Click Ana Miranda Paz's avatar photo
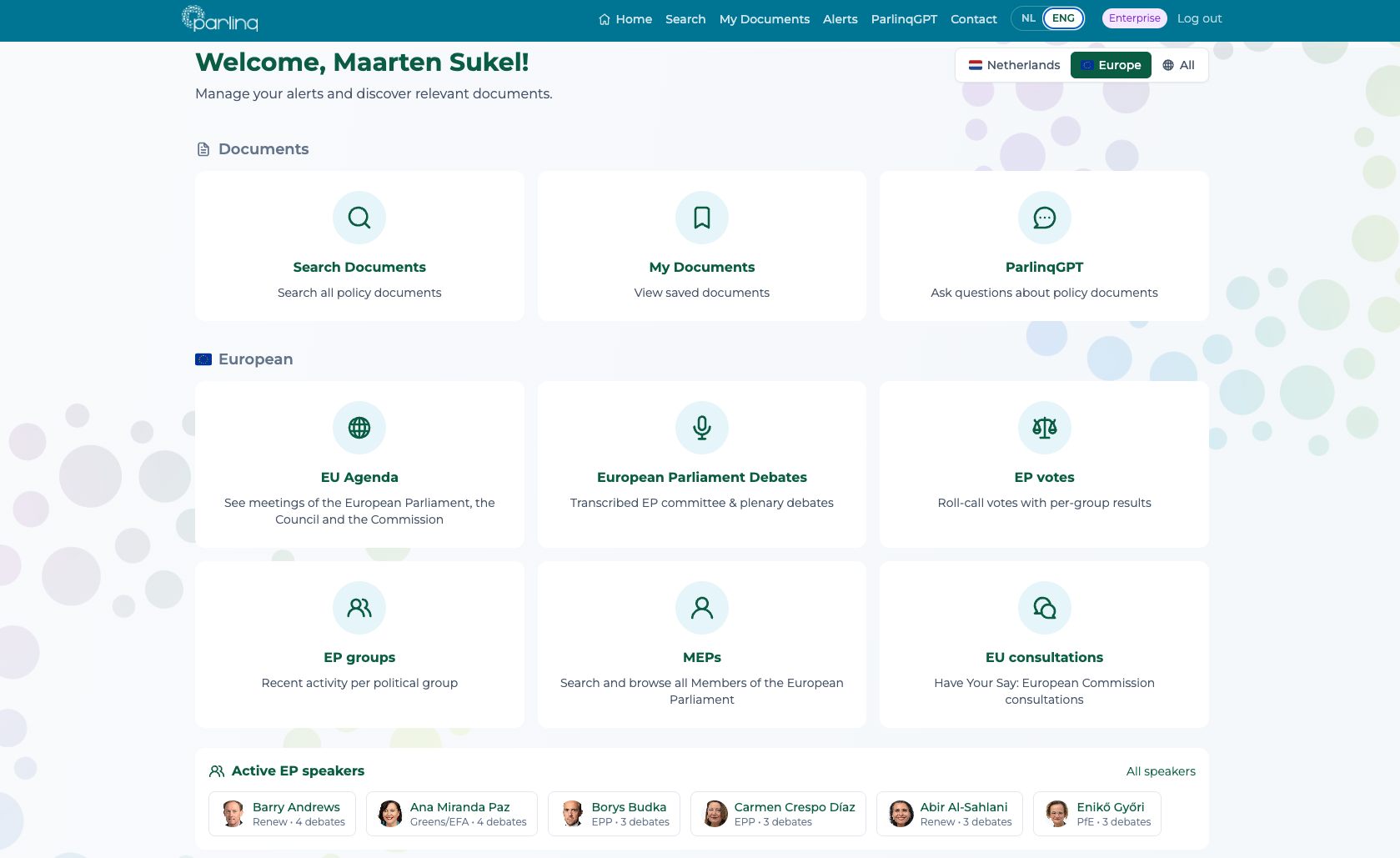The height and width of the screenshot is (858, 1400). pyautogui.click(x=390, y=814)
